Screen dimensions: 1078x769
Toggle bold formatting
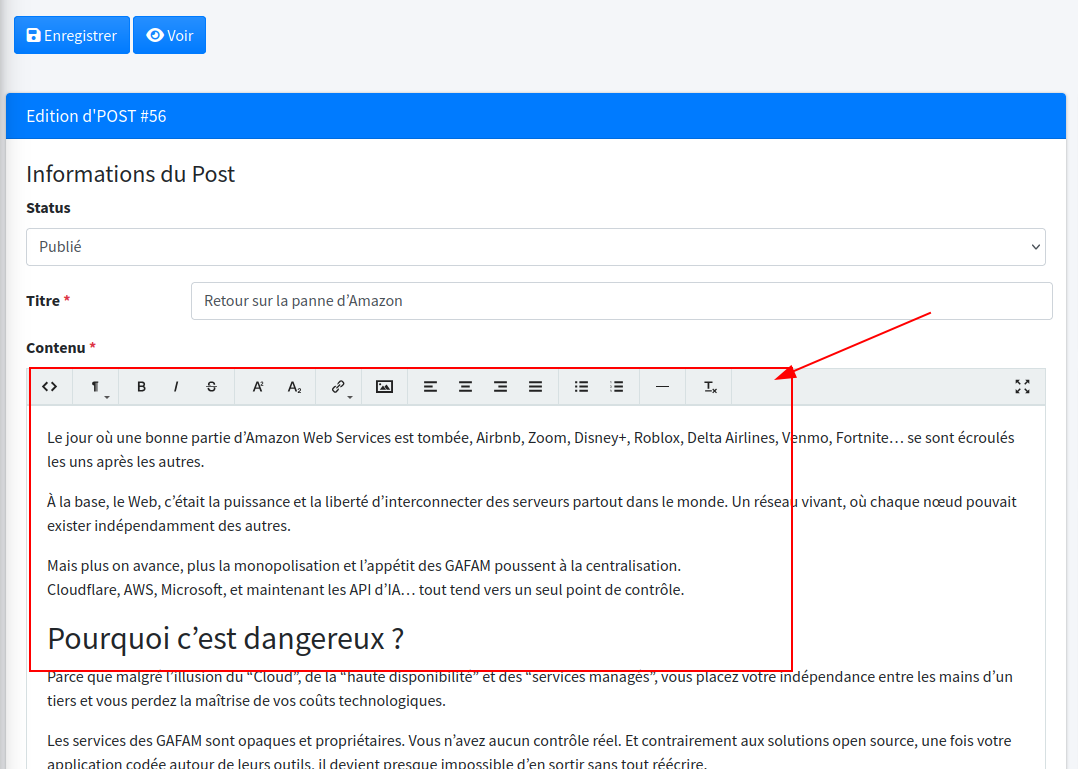pyautogui.click(x=141, y=387)
